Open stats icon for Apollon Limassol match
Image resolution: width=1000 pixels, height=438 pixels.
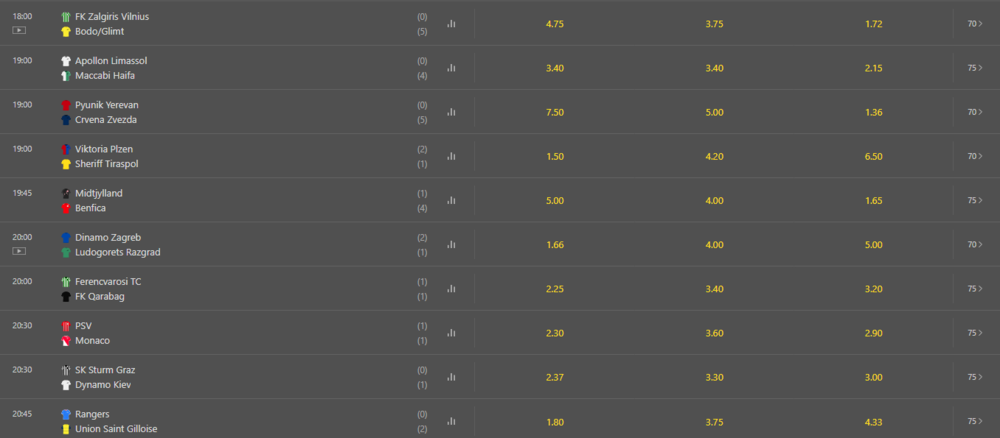pos(451,68)
